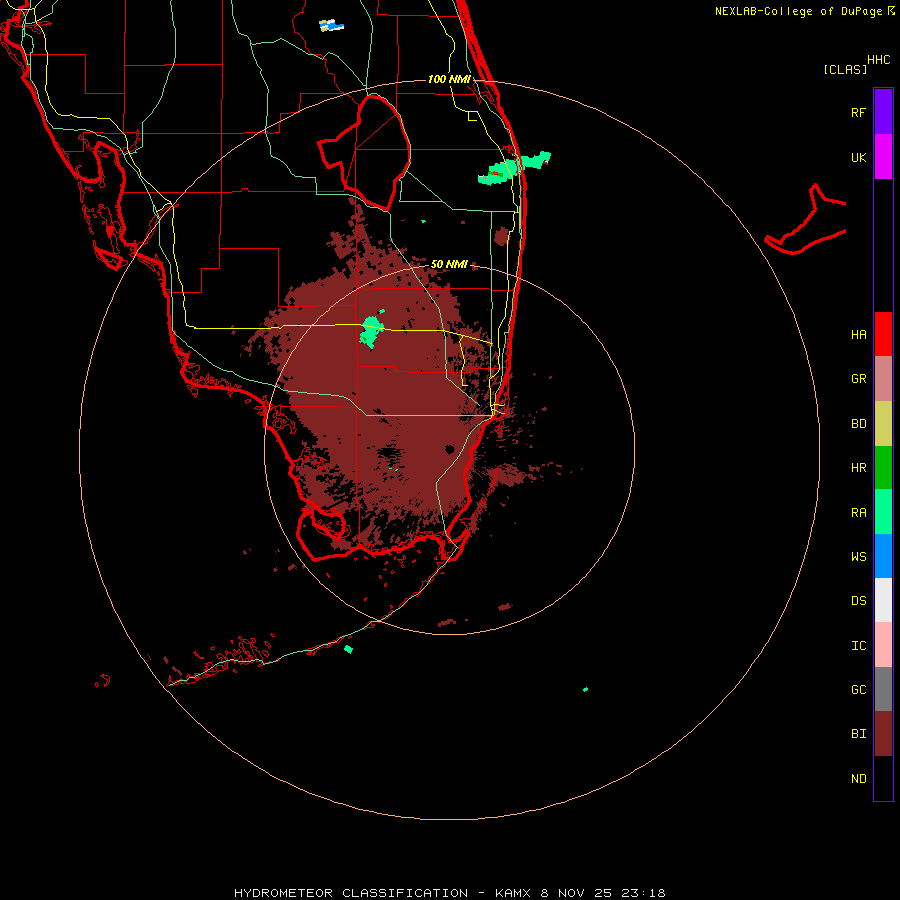This screenshot has width=900, height=900.
Task: Click the ND black legend swatch
Action: [x=883, y=778]
